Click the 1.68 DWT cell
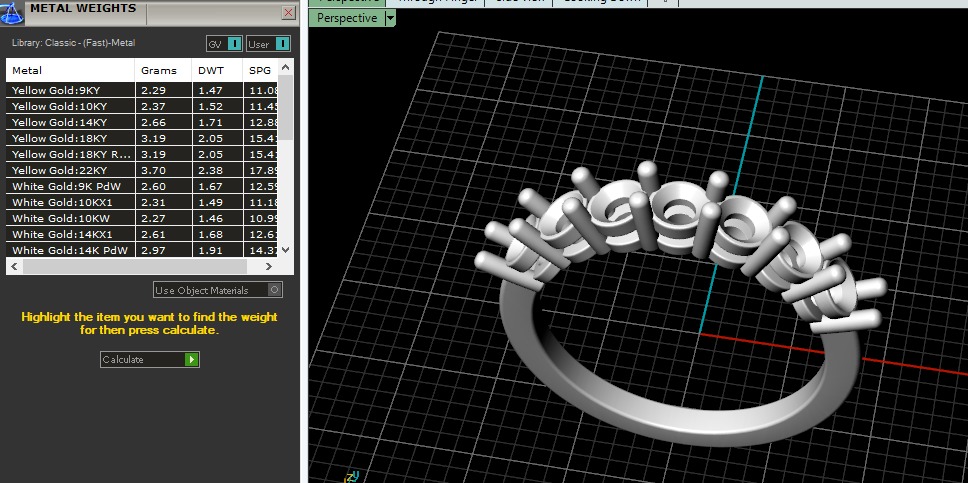This screenshot has width=968, height=483. (x=217, y=235)
